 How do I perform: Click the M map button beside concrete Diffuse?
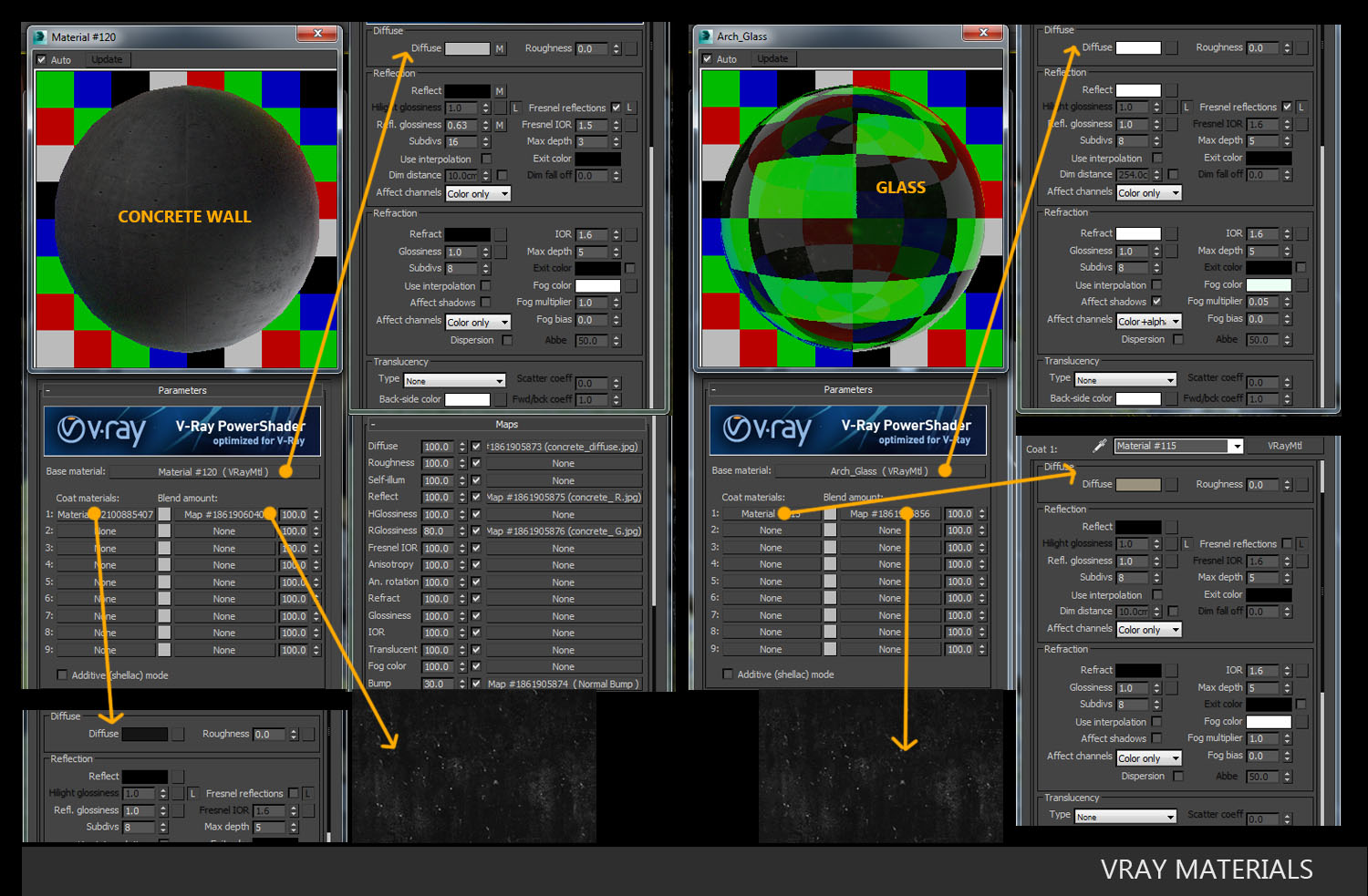click(500, 49)
